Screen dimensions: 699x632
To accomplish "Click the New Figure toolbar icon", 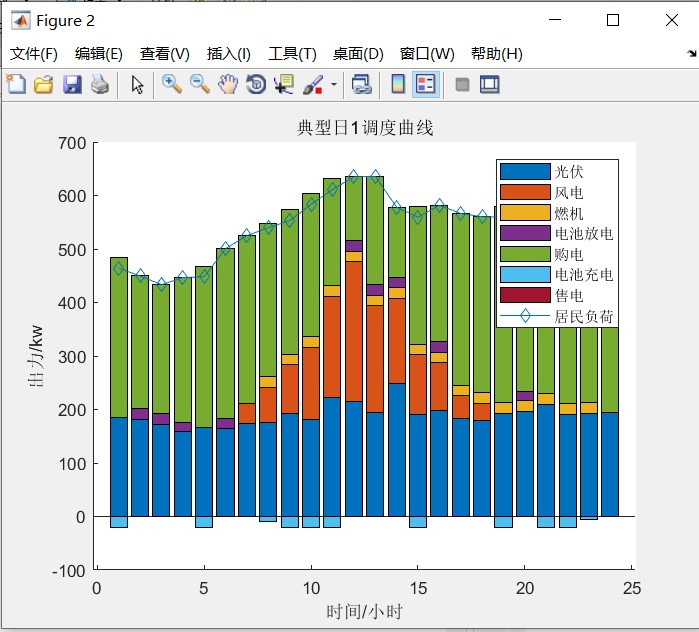I will click(x=16, y=84).
